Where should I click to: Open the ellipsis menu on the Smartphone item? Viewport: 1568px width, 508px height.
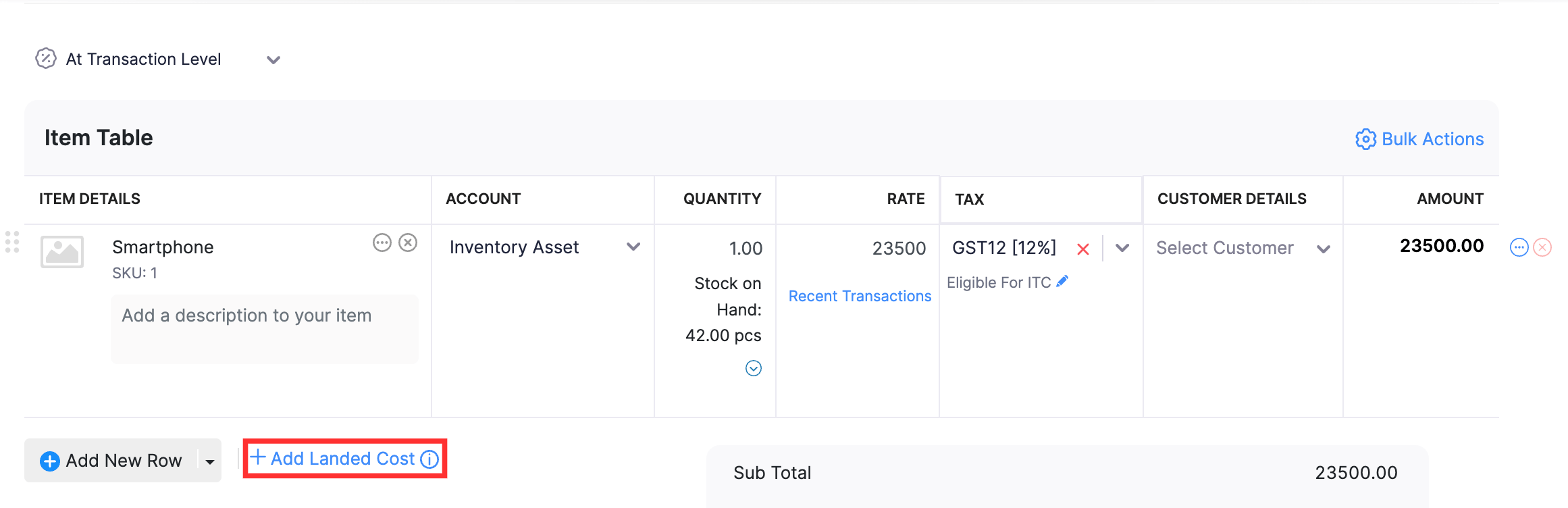tap(382, 243)
